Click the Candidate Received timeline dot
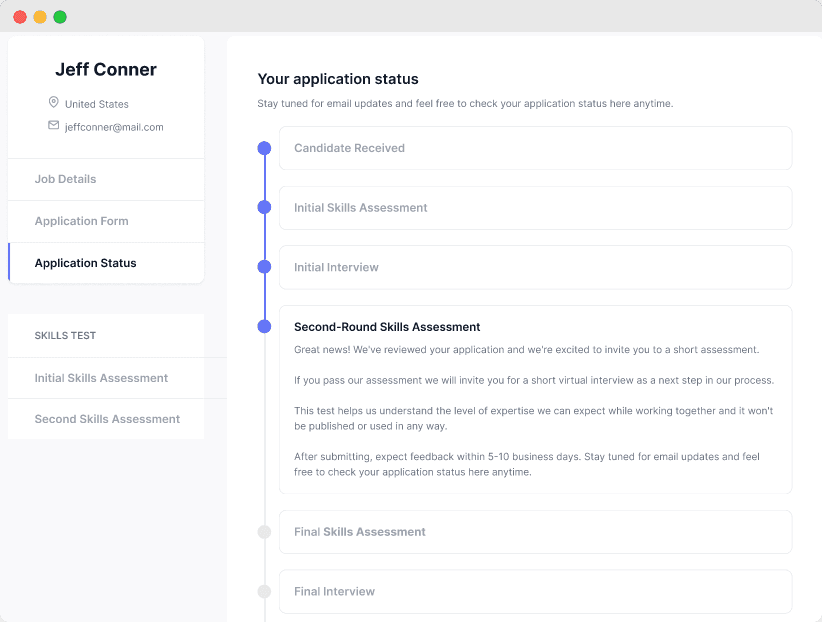The image size is (822, 622). (x=264, y=148)
